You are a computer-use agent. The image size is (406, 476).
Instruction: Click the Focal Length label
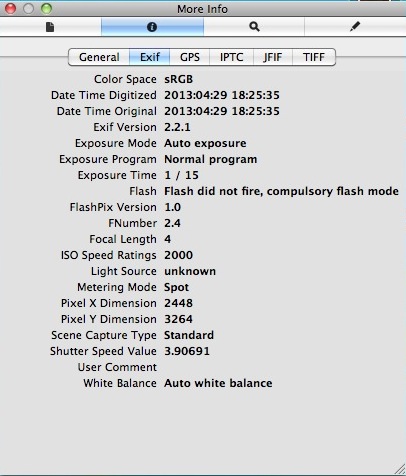[123, 239]
